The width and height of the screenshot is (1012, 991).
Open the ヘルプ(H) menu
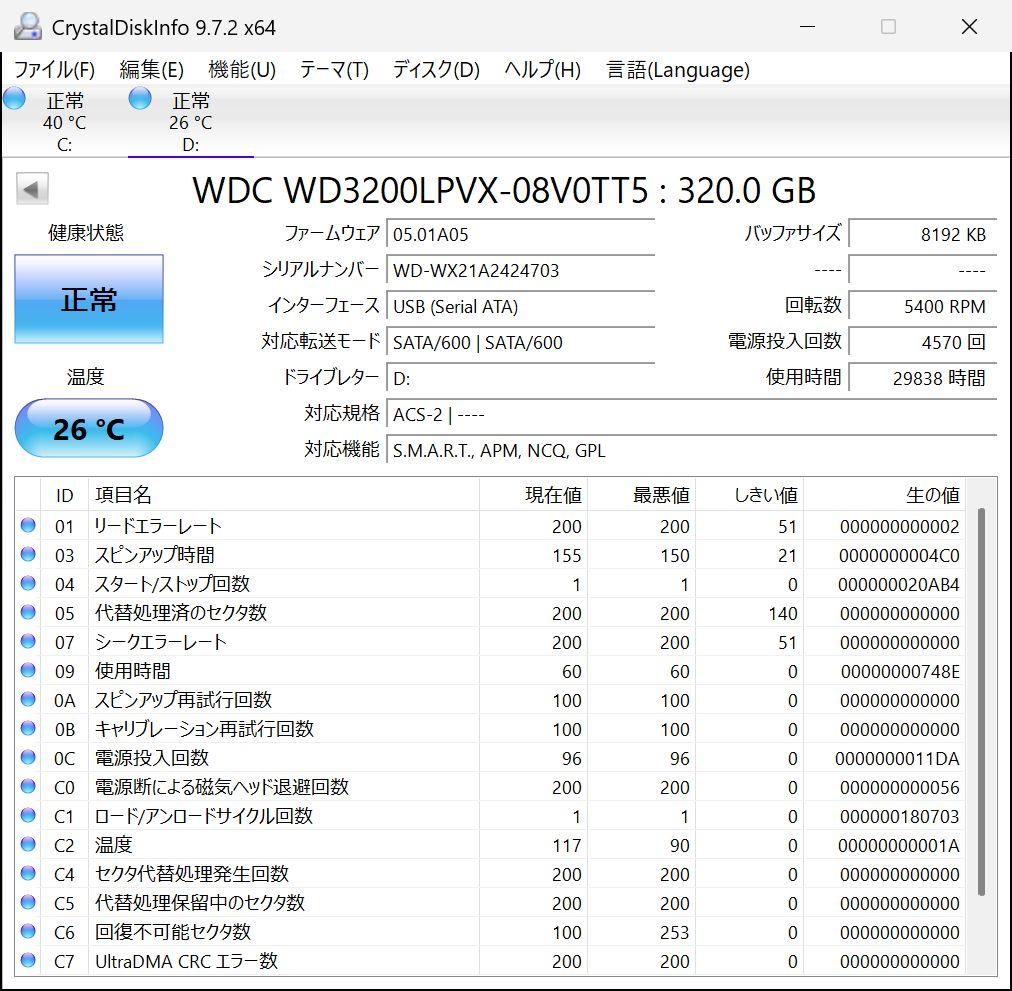(x=542, y=70)
